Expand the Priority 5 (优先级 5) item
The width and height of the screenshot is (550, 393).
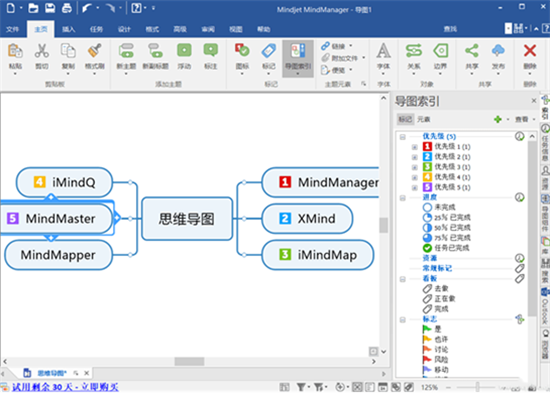pyautogui.click(x=414, y=188)
